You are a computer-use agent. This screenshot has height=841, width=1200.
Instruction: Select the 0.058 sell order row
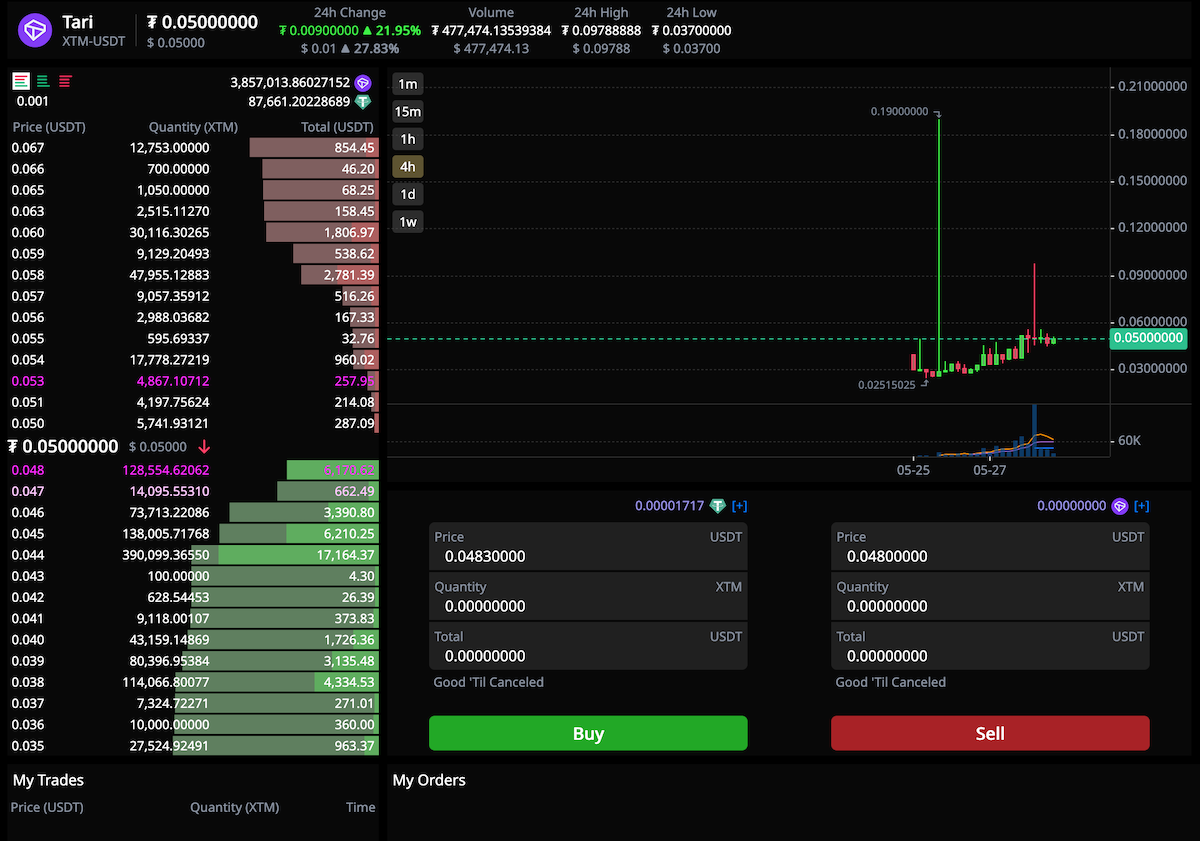pyautogui.click(x=193, y=275)
